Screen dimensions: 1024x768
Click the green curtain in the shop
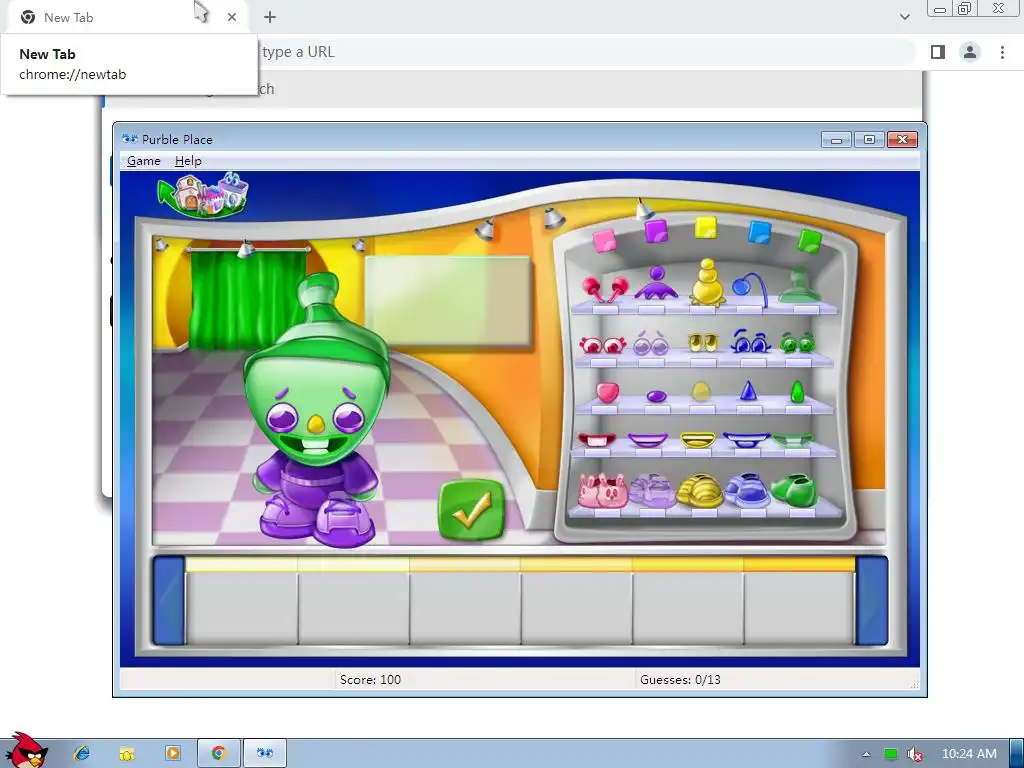[248, 299]
